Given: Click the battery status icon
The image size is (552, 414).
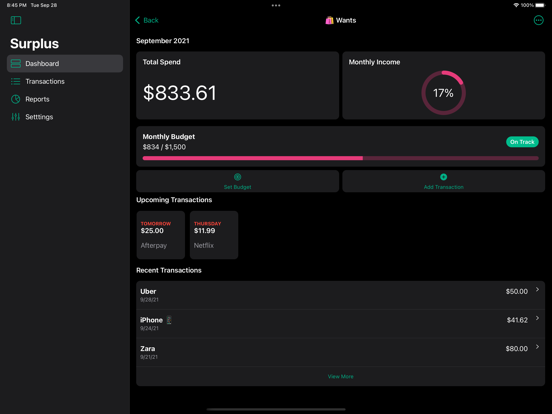Looking at the screenshot, I should [x=540, y=5].
